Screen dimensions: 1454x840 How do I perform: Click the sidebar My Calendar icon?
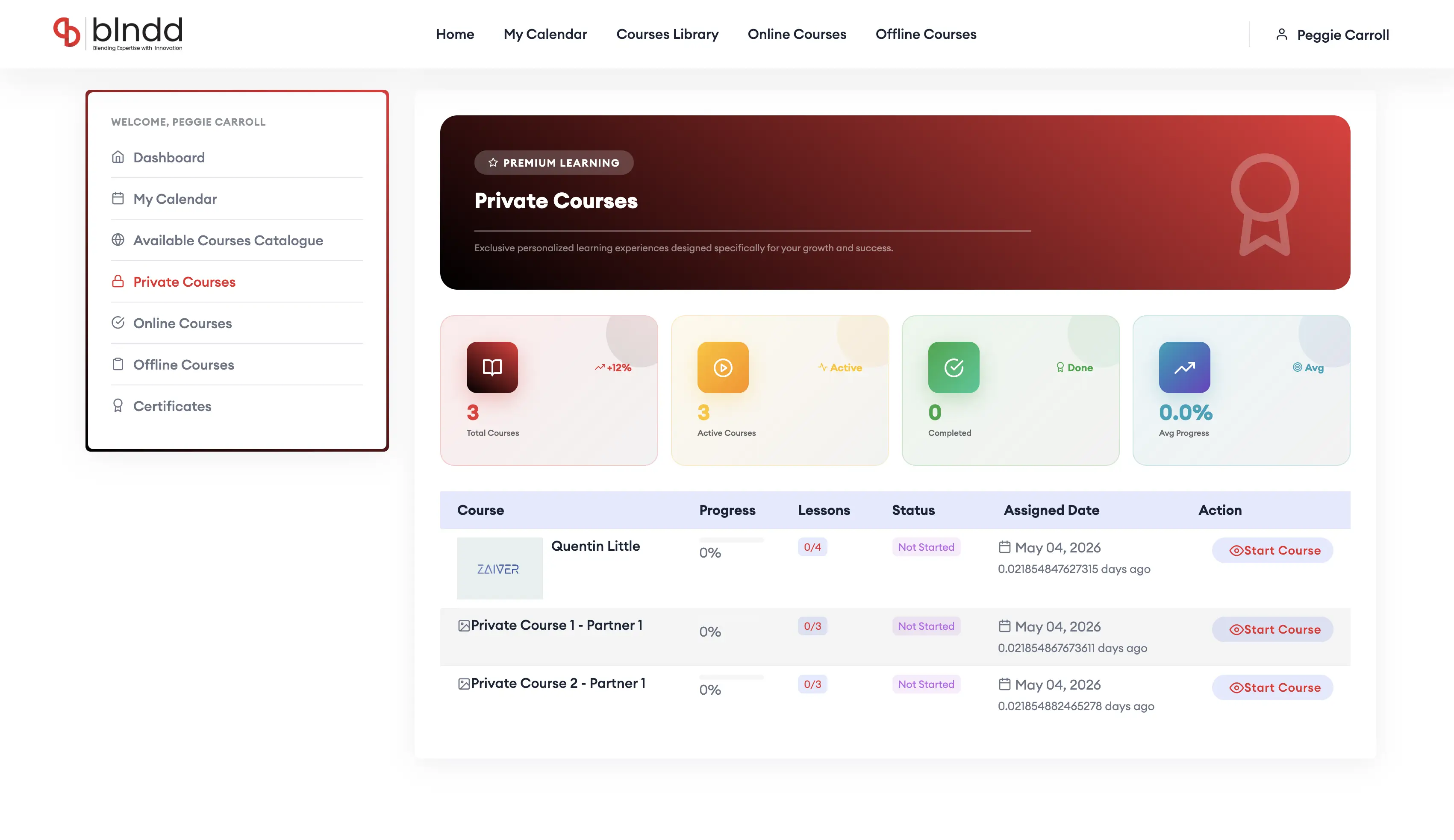click(x=118, y=198)
